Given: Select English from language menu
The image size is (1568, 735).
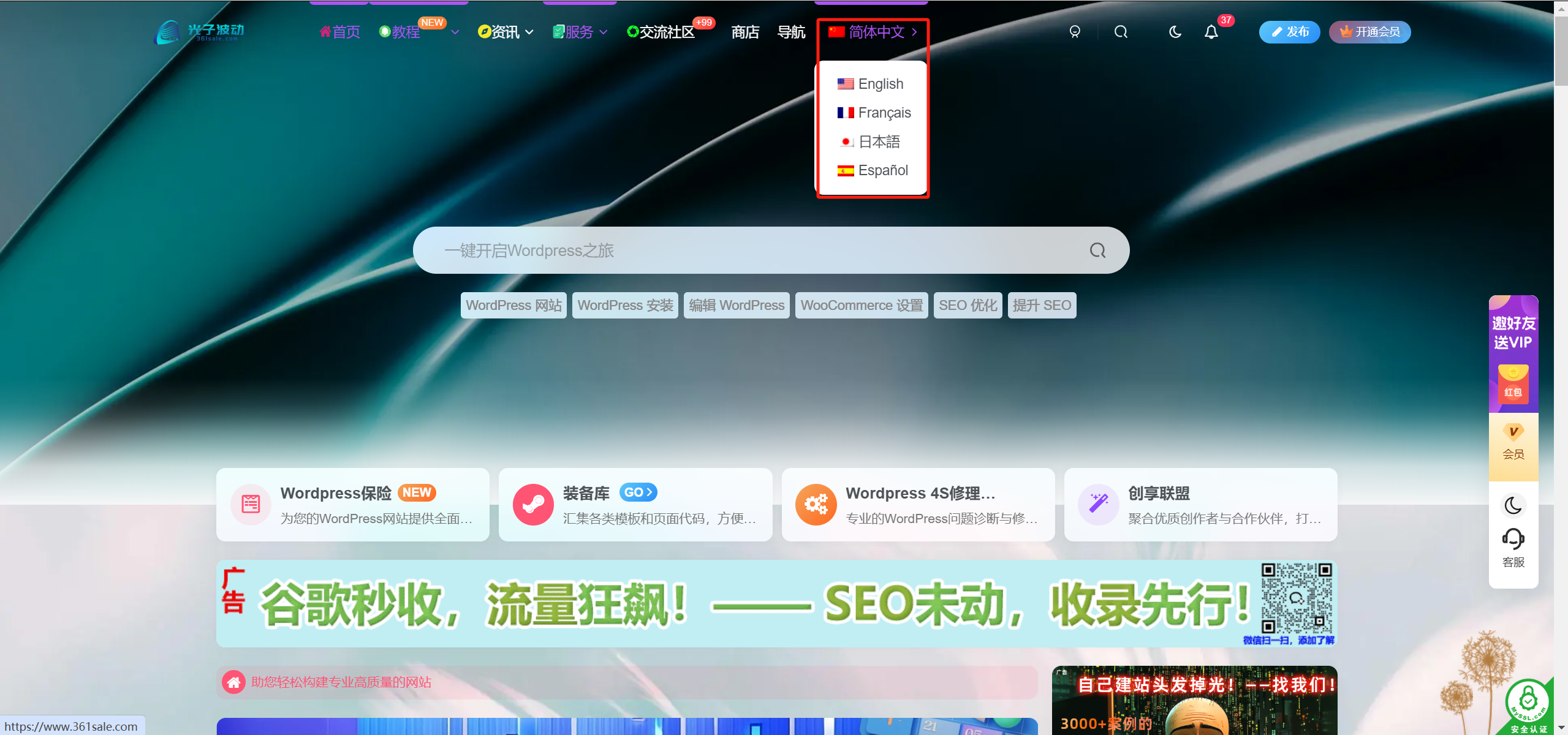Looking at the screenshot, I should [x=880, y=84].
